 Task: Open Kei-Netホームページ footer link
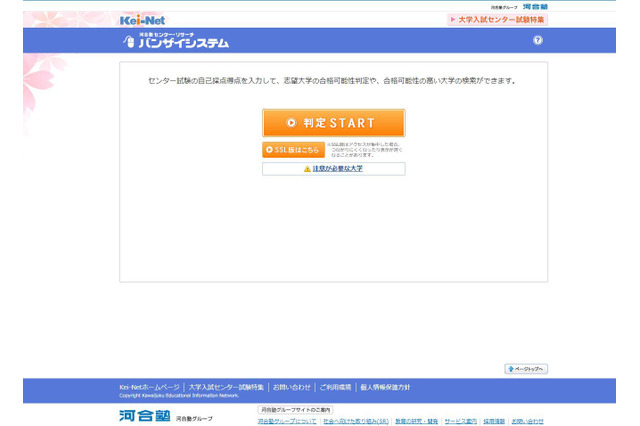point(149,387)
